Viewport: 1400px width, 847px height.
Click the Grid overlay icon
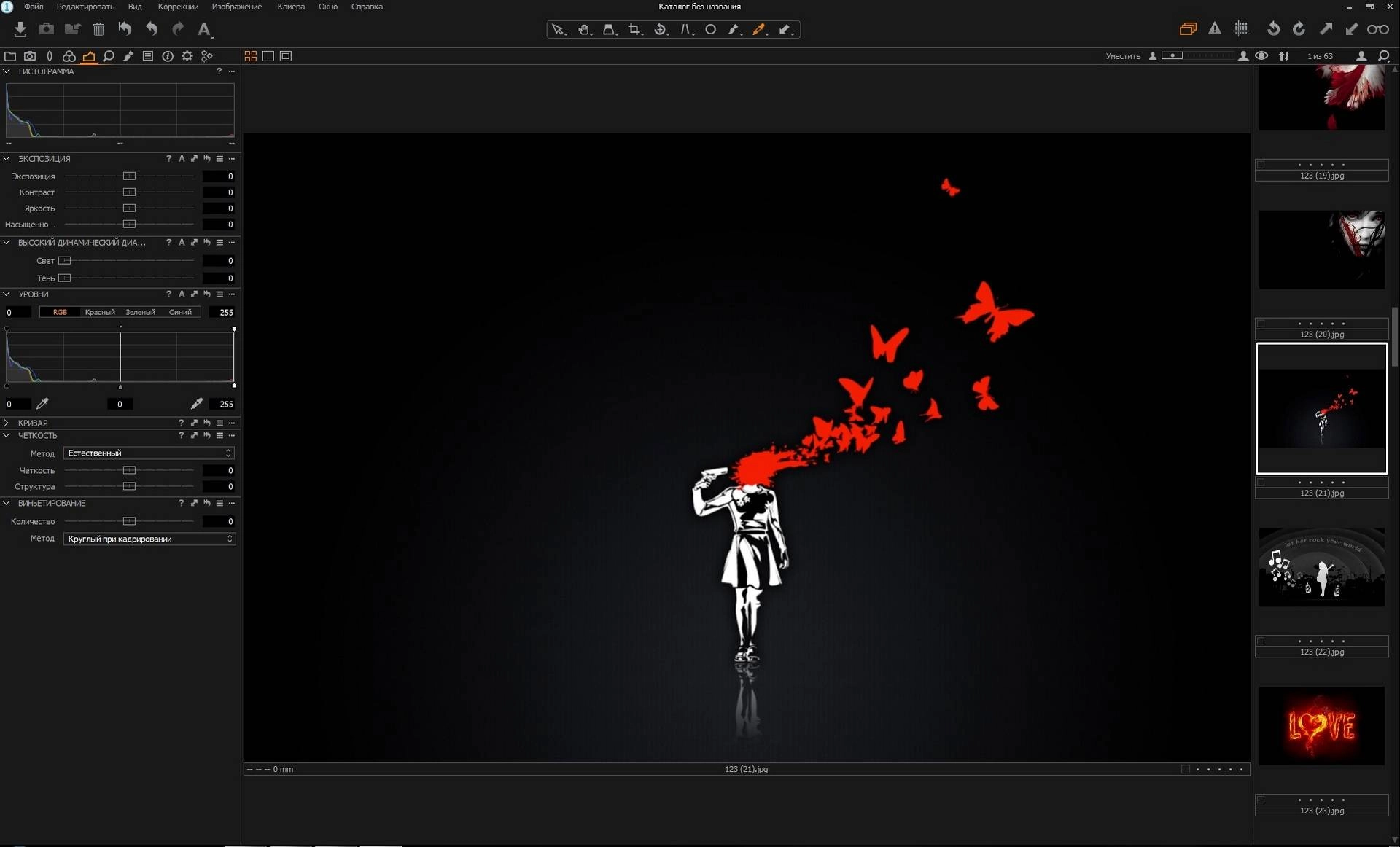tap(1241, 29)
